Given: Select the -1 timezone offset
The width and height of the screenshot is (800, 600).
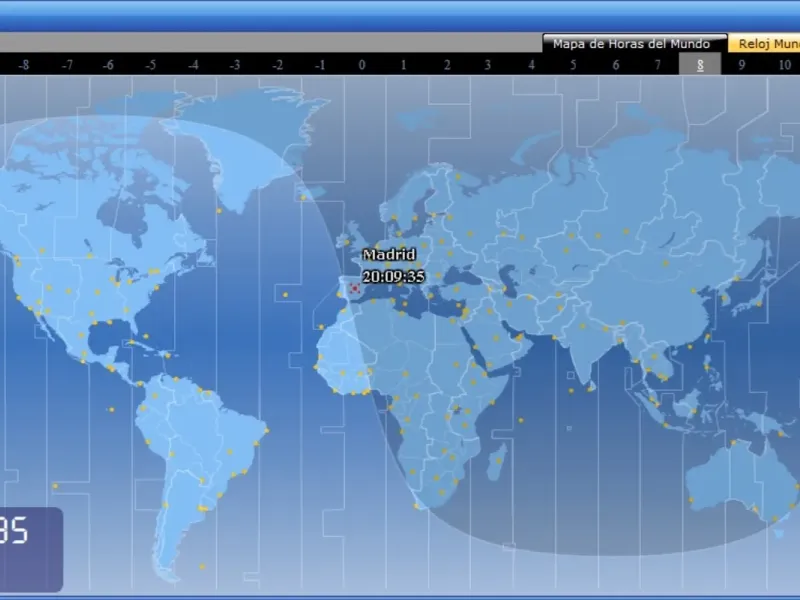Looking at the screenshot, I should [320, 65].
